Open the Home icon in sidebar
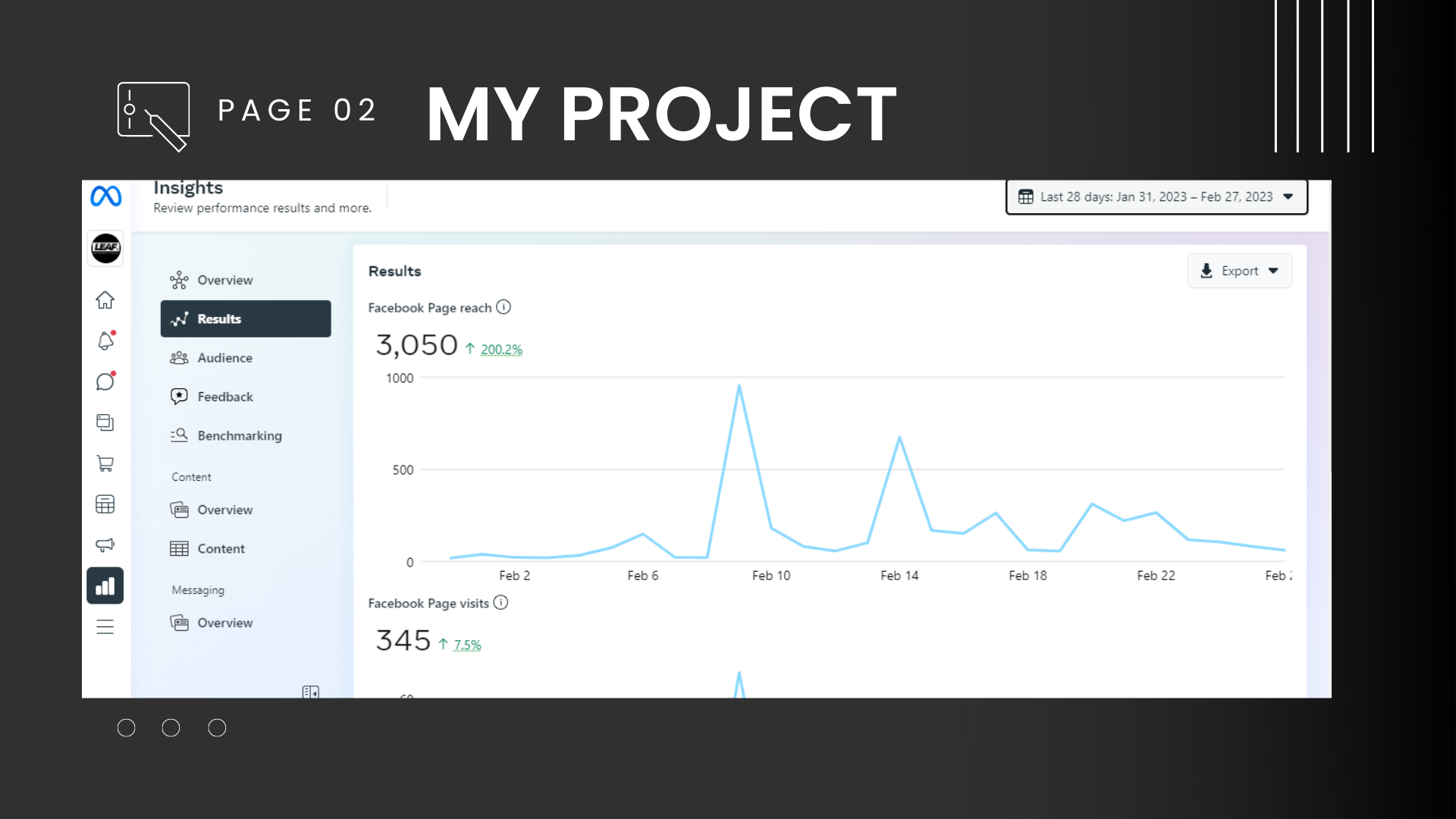Image resolution: width=1456 pixels, height=819 pixels. (105, 300)
